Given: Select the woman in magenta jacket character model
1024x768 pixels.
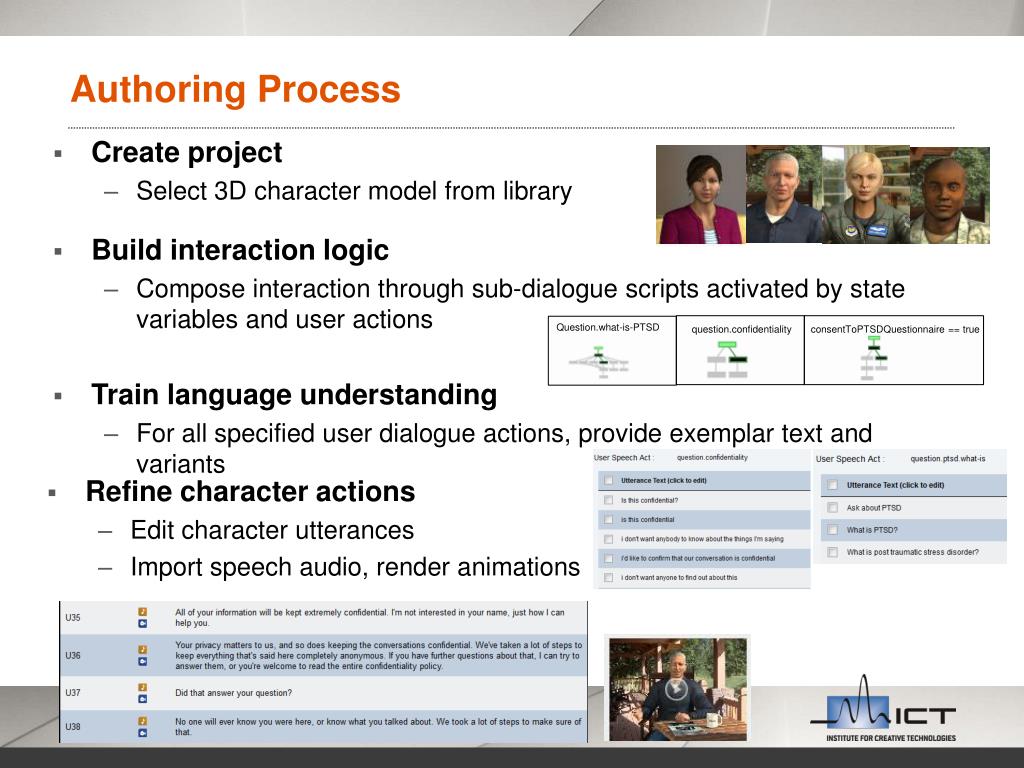Looking at the screenshot, I should click(701, 195).
